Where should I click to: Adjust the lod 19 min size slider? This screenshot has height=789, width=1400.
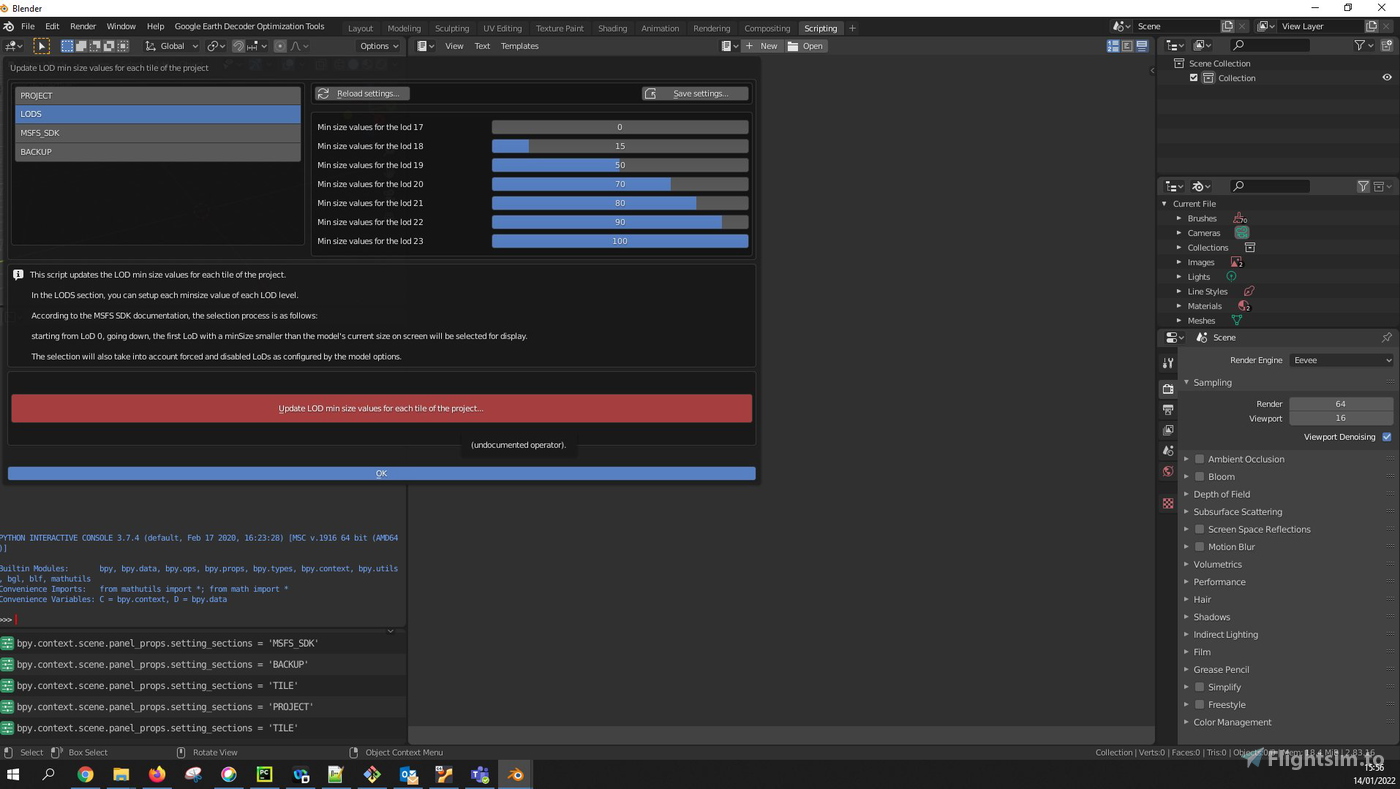[619, 164]
